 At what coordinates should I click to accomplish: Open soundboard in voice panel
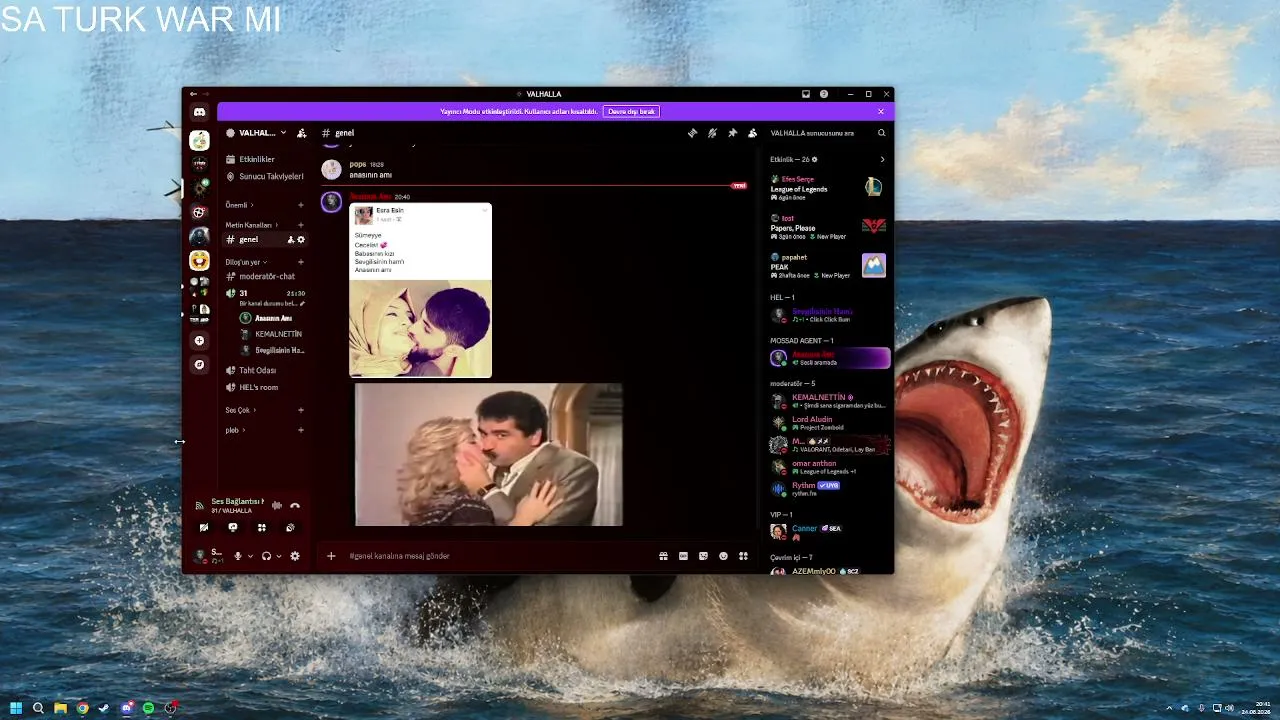click(290, 528)
